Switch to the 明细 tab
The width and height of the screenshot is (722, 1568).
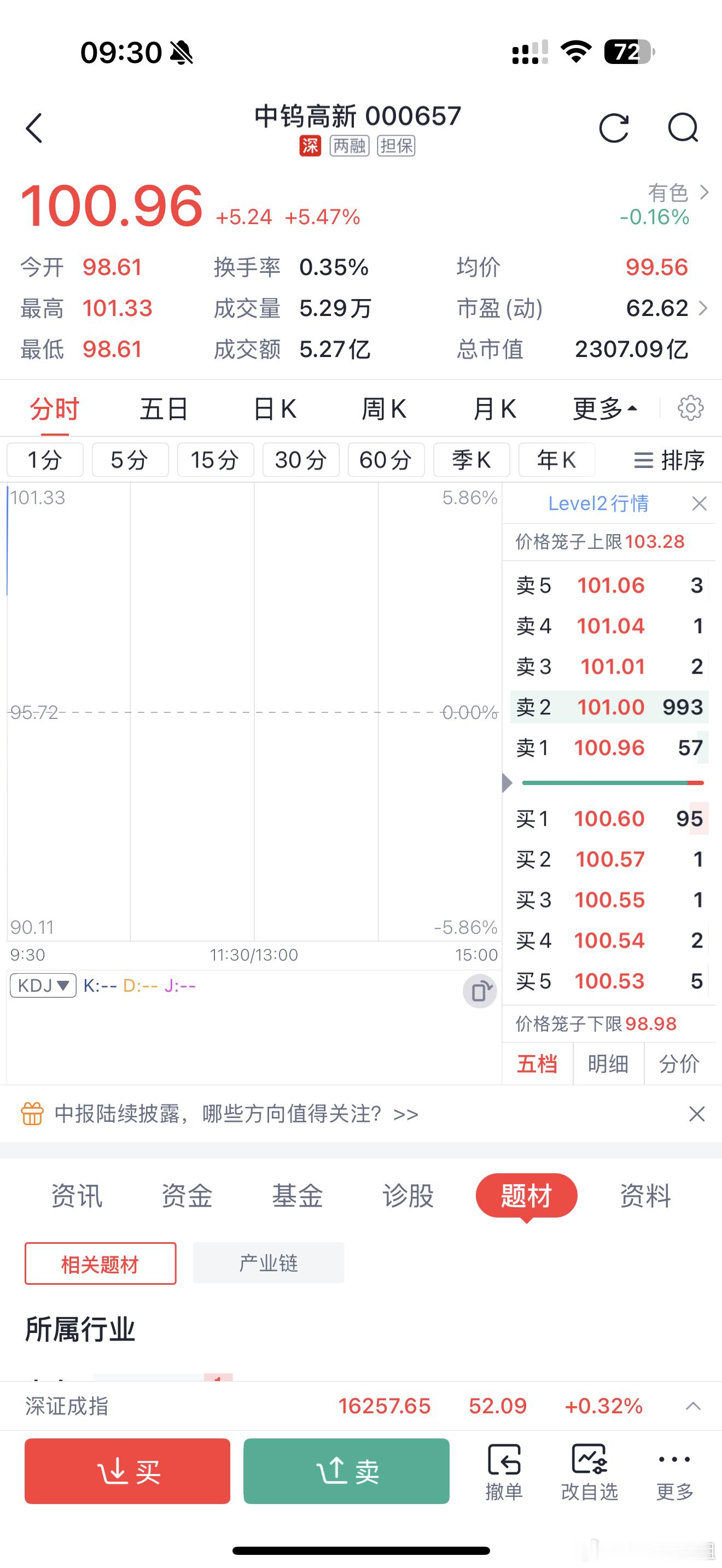608,1063
